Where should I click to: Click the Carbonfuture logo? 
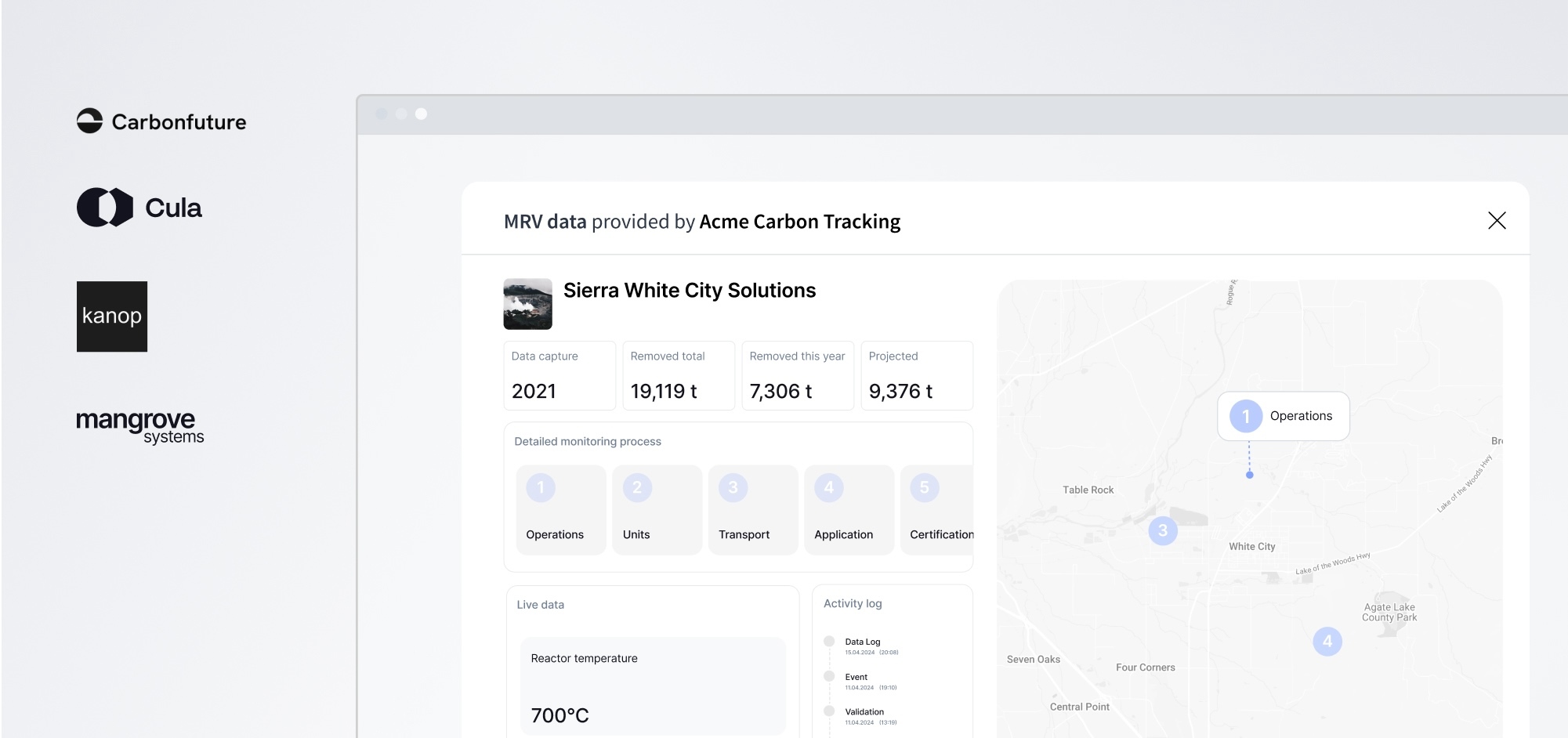click(161, 121)
